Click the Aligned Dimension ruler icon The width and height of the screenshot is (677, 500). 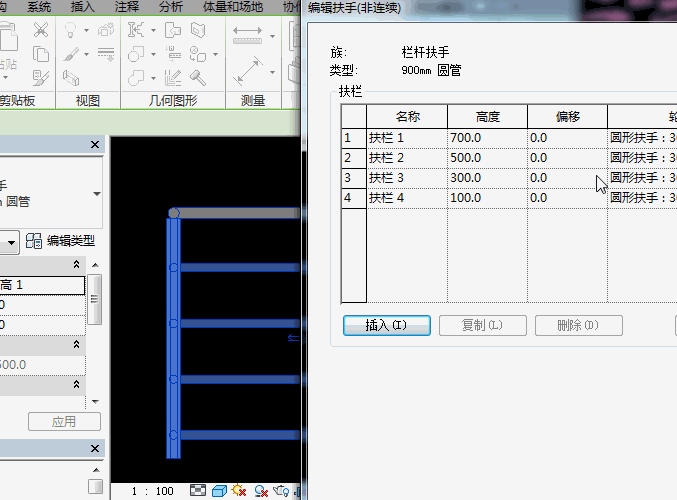(x=247, y=35)
